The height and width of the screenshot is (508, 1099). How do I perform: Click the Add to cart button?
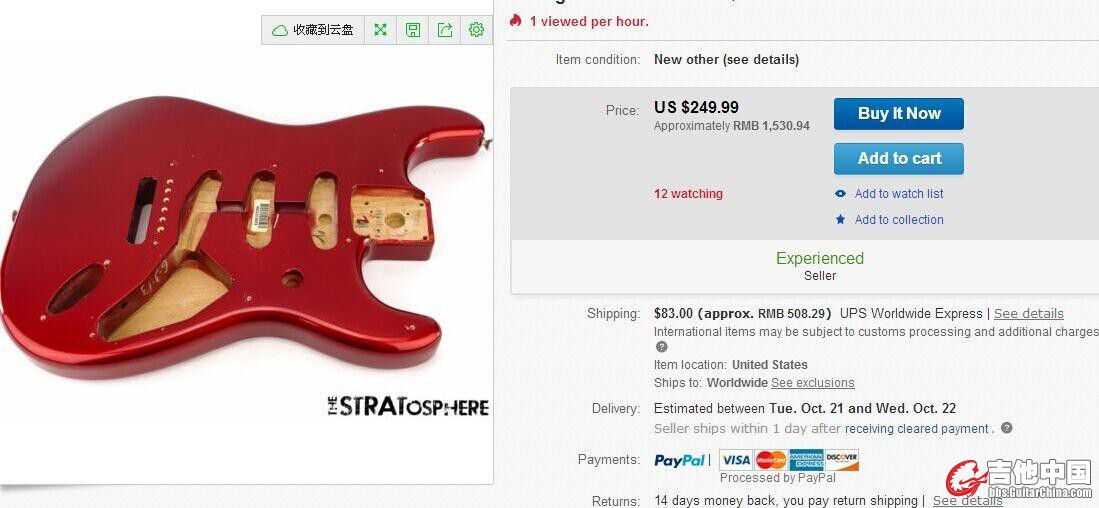(x=899, y=158)
